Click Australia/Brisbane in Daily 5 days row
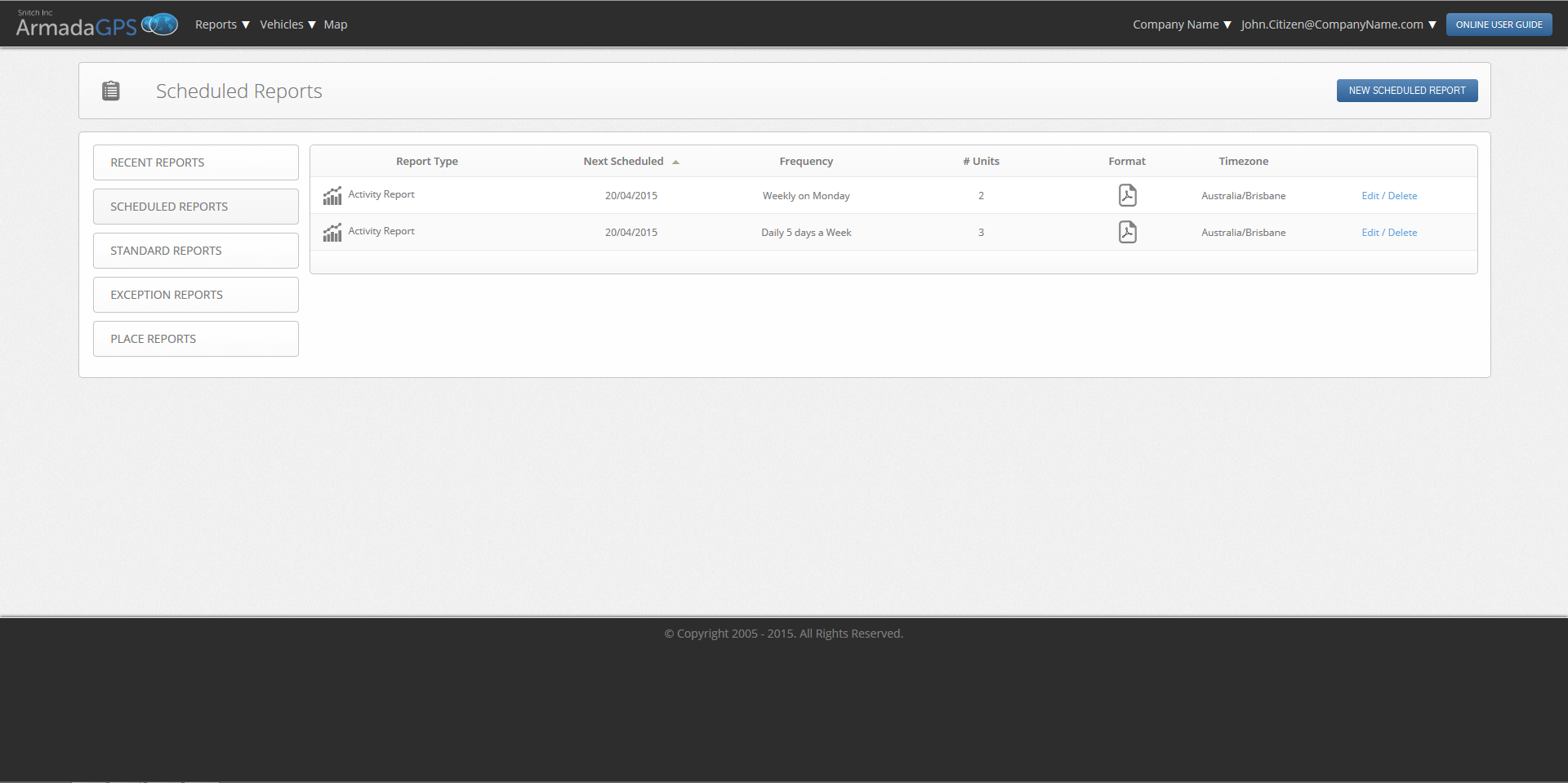The image size is (1568, 783). [x=1244, y=233]
